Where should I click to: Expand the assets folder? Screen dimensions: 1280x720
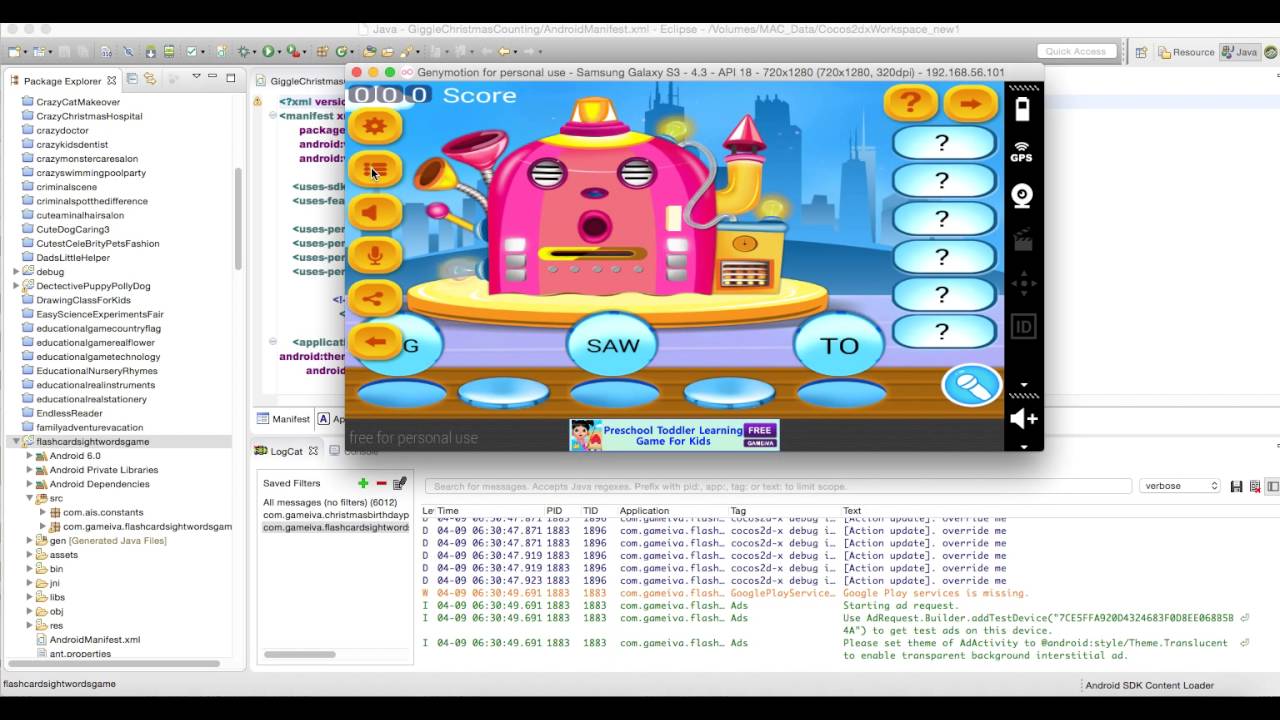[x=30, y=555]
